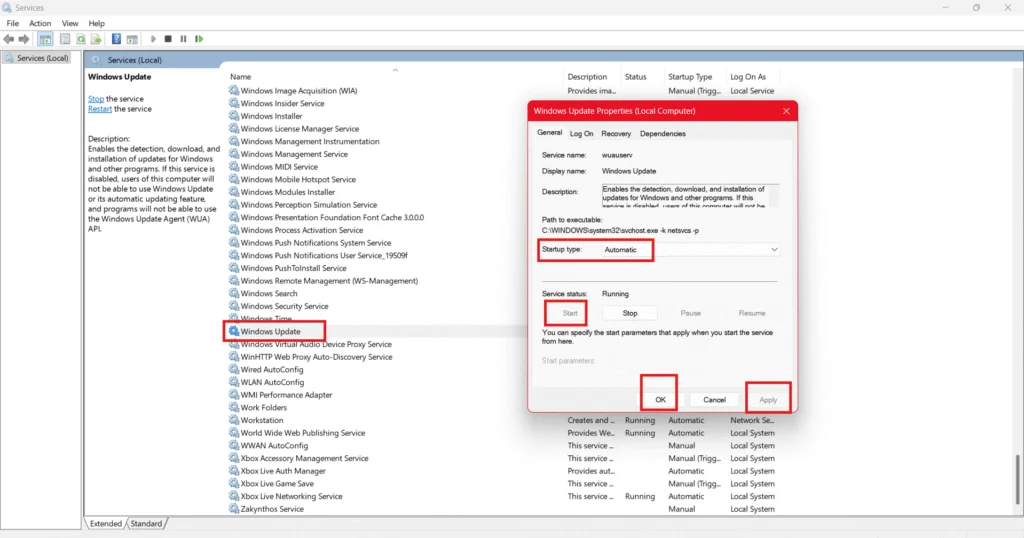Click the Stop button in Properties dialog
The height and width of the screenshot is (538, 1024).
coord(630,313)
